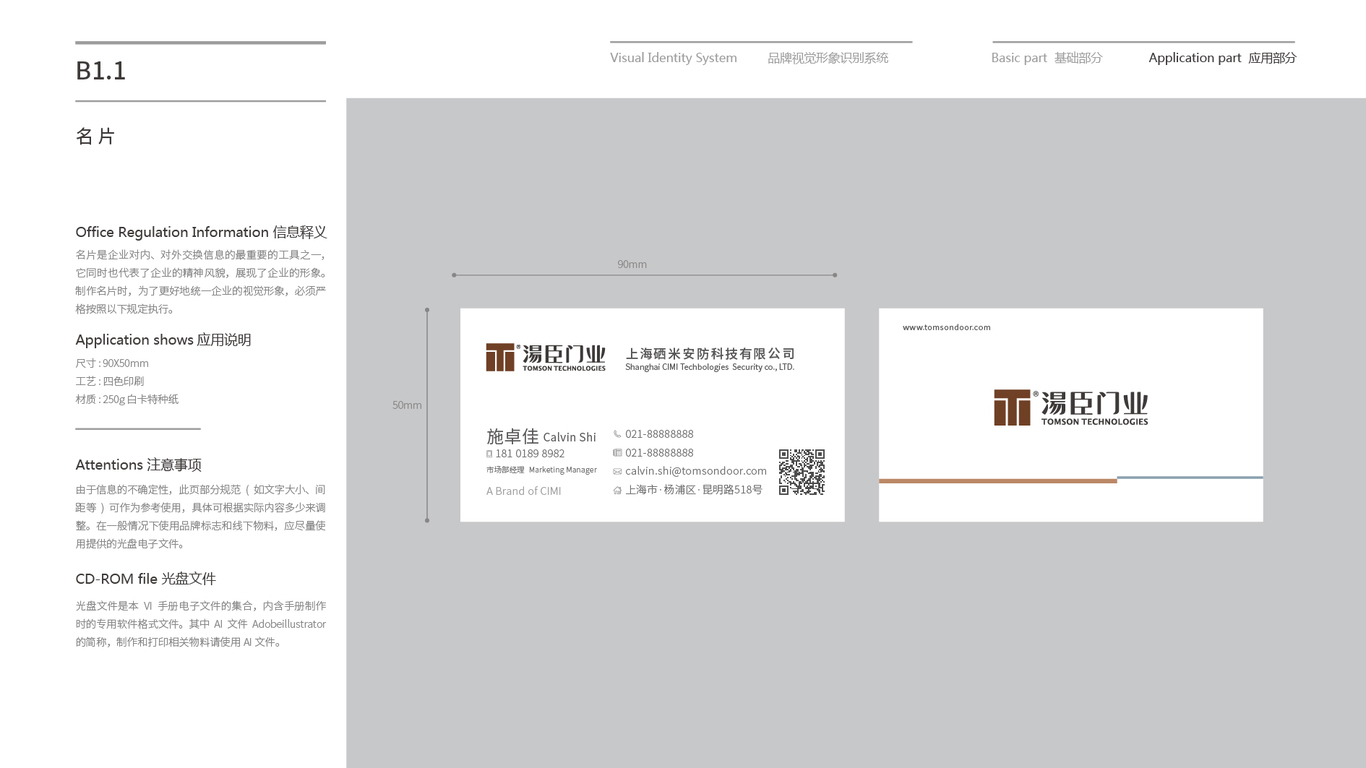Click the 市场部经理 Marketing Manager job title
Image resolution: width=1366 pixels, height=768 pixels.
point(541,470)
